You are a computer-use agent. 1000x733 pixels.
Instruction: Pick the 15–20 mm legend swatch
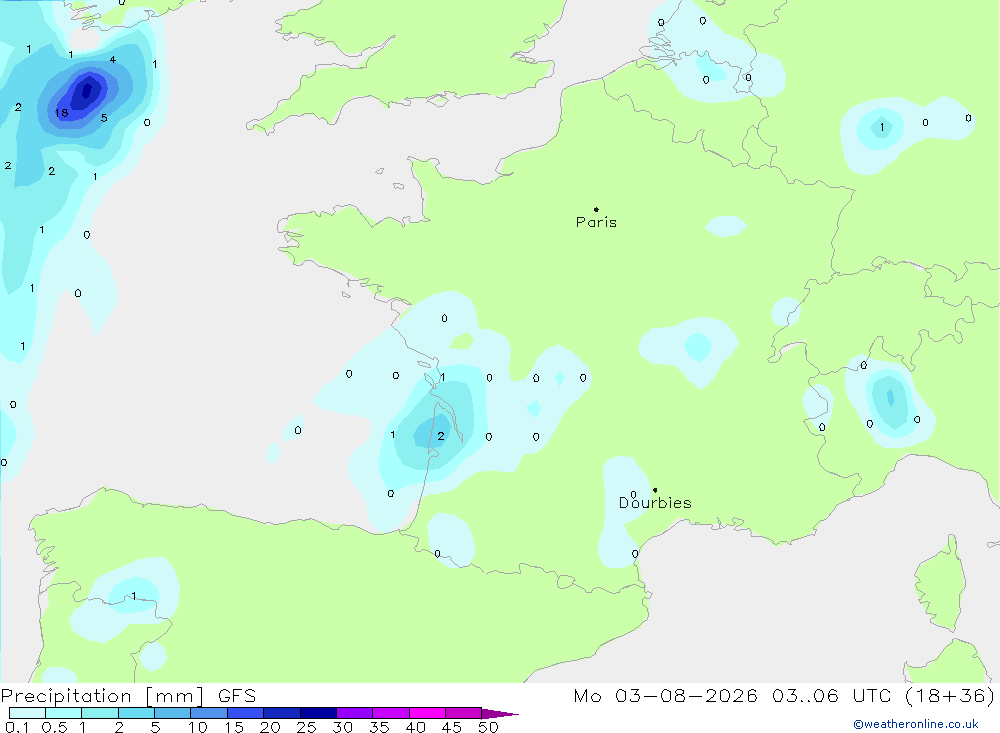245,713
